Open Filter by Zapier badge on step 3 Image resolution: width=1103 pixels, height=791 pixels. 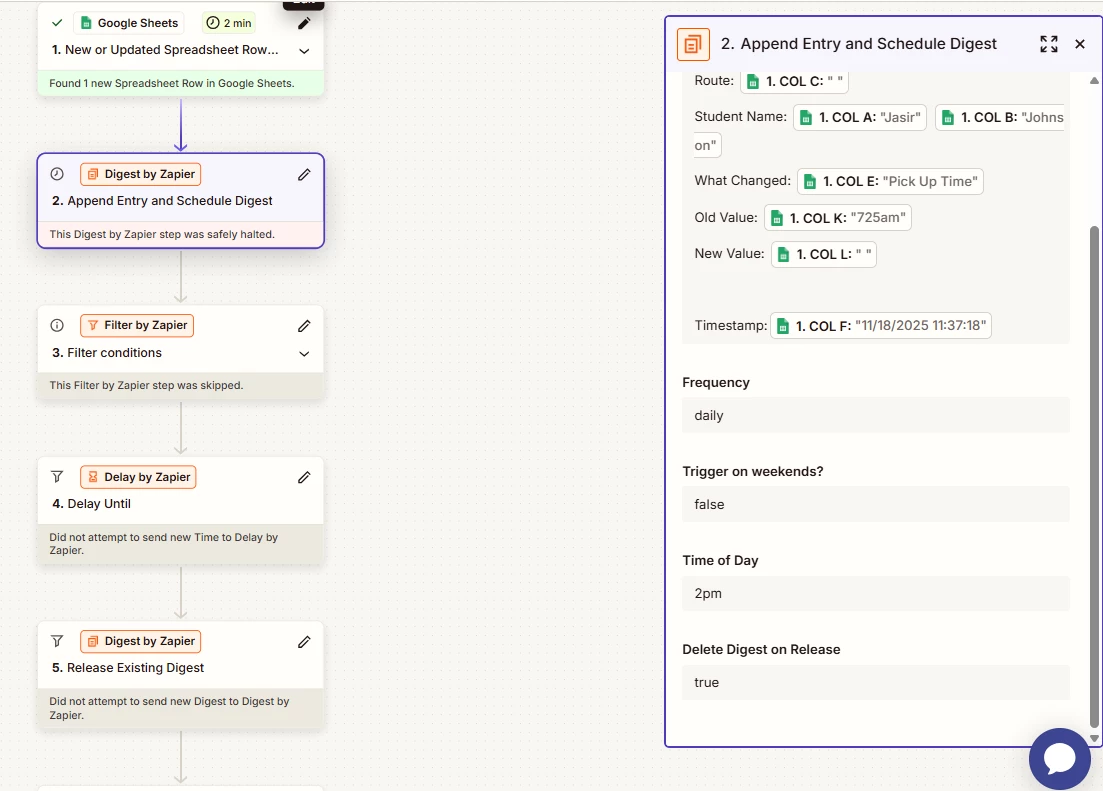tap(137, 325)
